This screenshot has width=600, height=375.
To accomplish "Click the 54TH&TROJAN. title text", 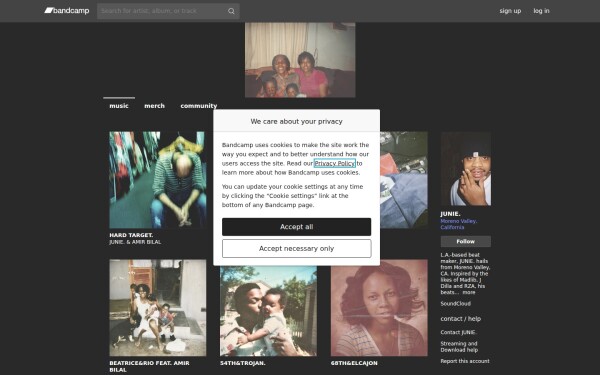I will click(243, 363).
